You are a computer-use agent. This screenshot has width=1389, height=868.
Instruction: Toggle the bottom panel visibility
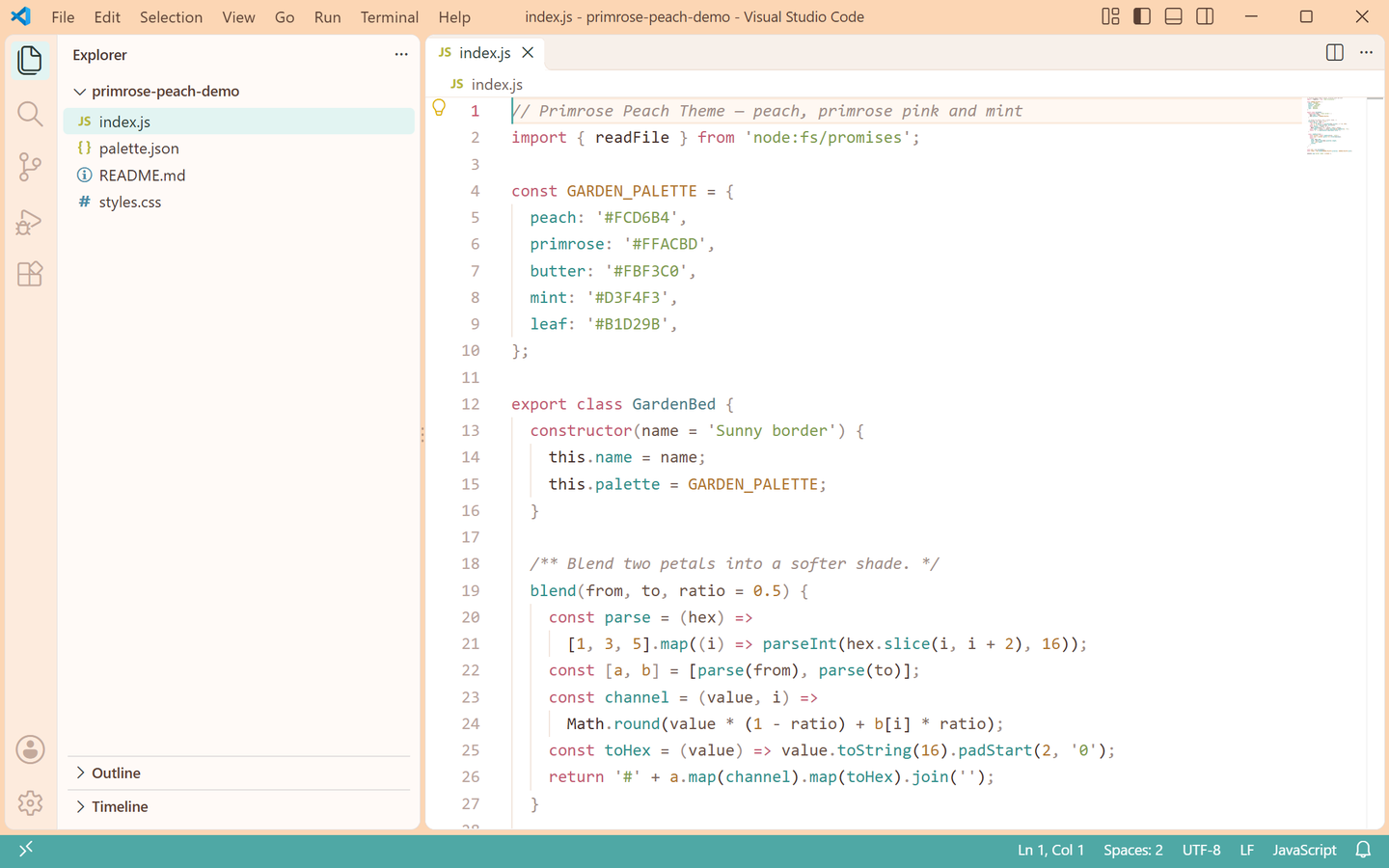coord(1173,16)
